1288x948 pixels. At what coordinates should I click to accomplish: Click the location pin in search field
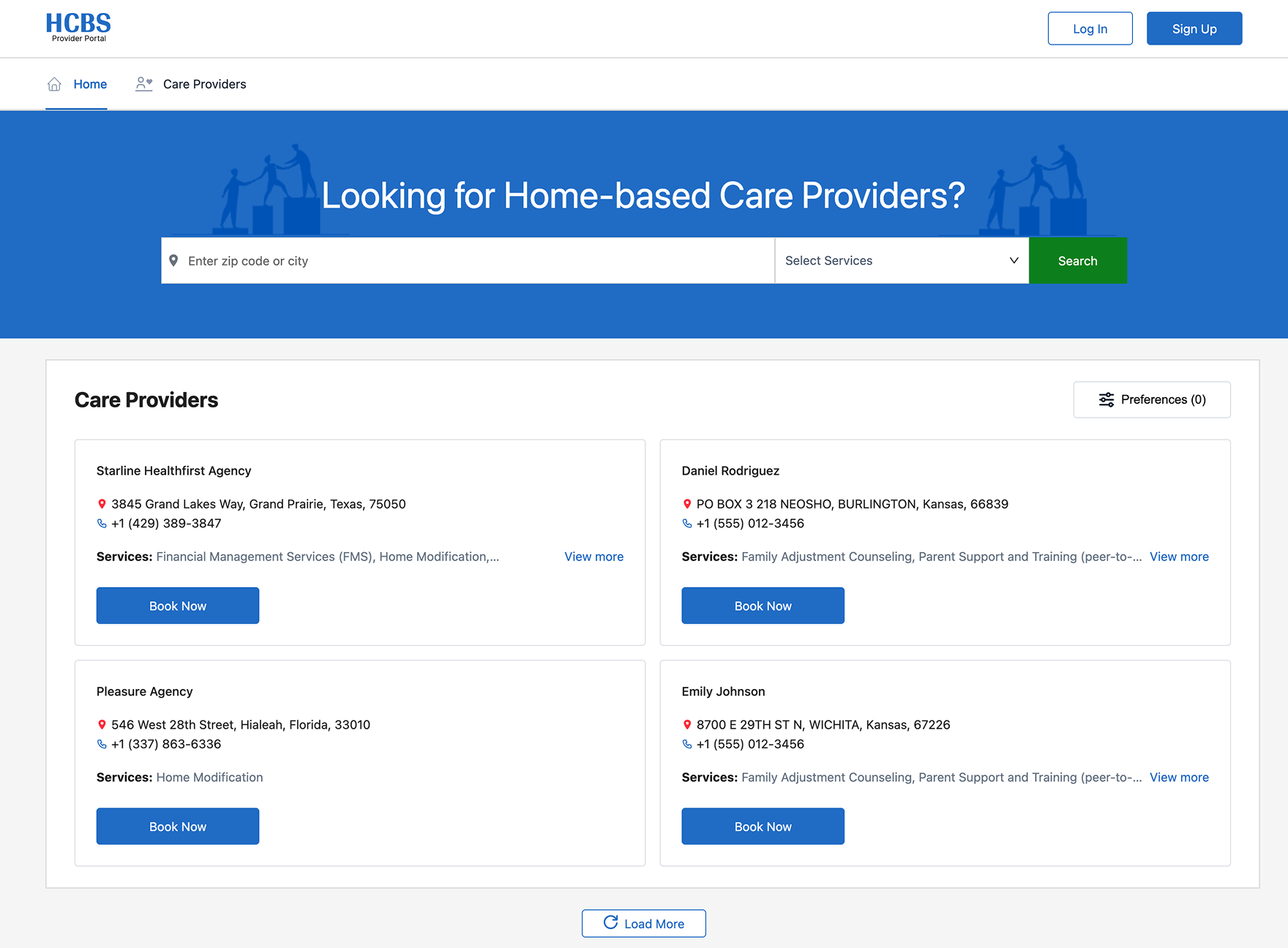coord(173,260)
